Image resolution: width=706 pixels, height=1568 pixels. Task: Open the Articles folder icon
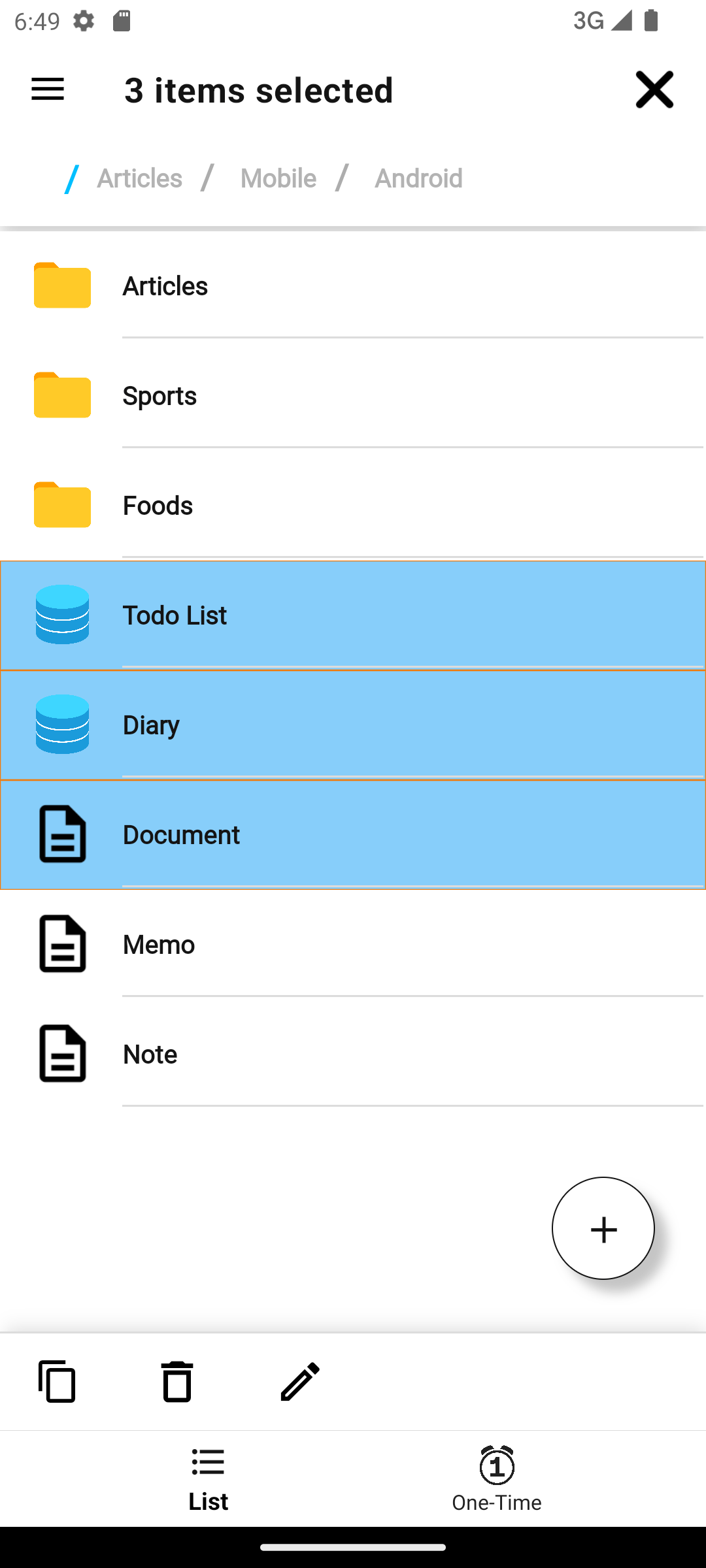coord(62,286)
